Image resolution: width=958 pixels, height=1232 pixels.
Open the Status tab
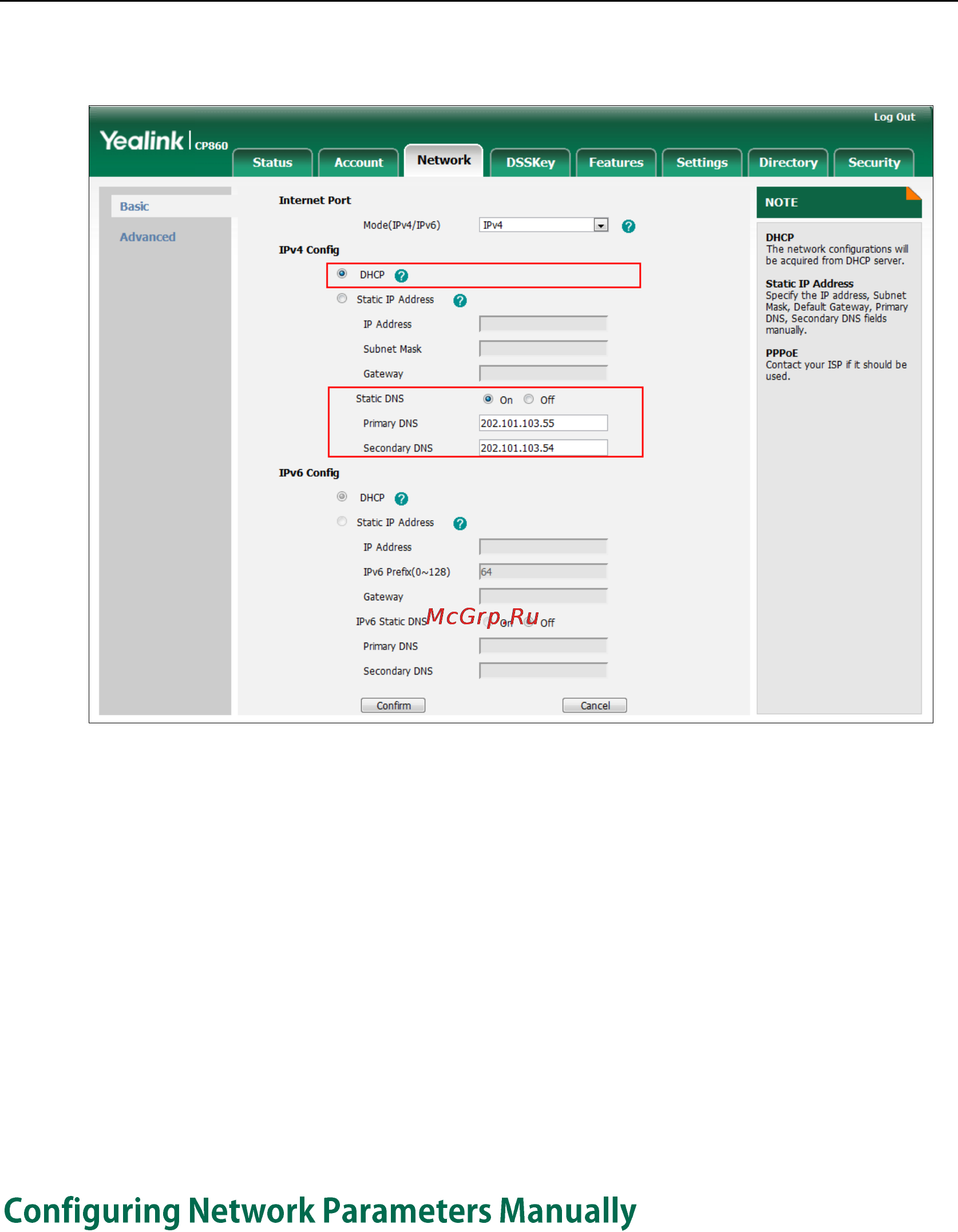tap(273, 163)
